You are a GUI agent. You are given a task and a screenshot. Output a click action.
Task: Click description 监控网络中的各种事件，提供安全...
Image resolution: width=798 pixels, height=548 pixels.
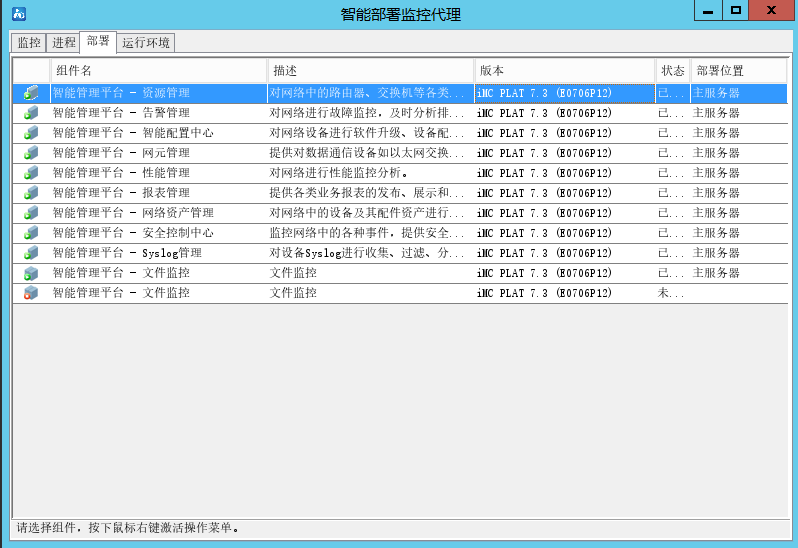pyautogui.click(x=366, y=233)
